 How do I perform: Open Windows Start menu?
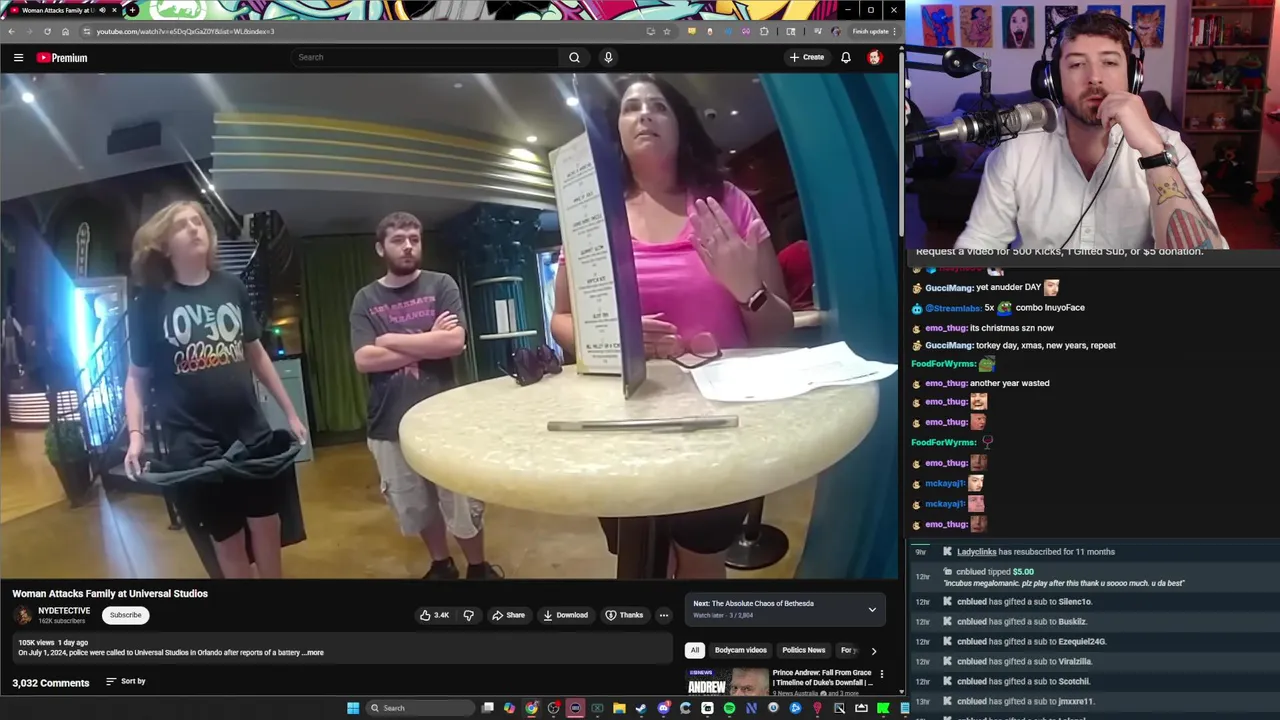(353, 708)
